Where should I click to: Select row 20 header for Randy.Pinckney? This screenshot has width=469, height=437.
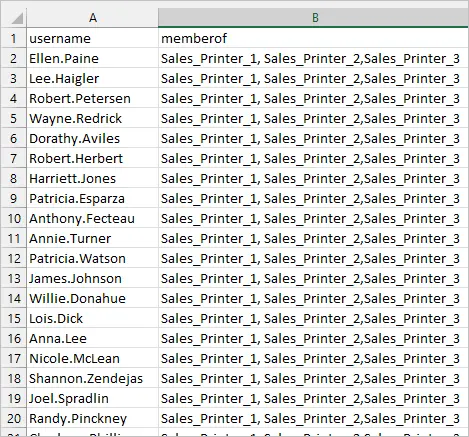(x=14, y=418)
